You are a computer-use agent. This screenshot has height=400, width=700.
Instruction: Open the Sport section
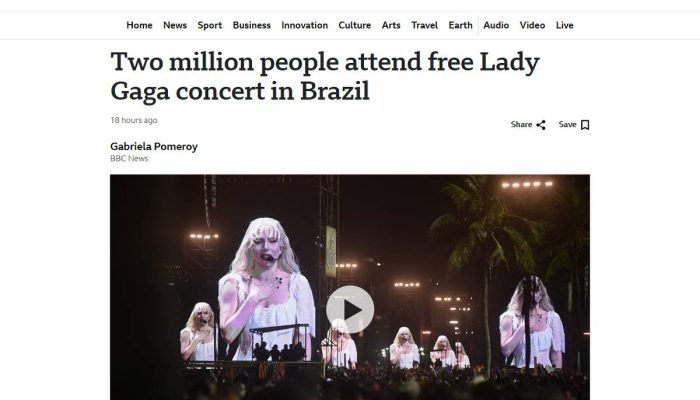[210, 25]
